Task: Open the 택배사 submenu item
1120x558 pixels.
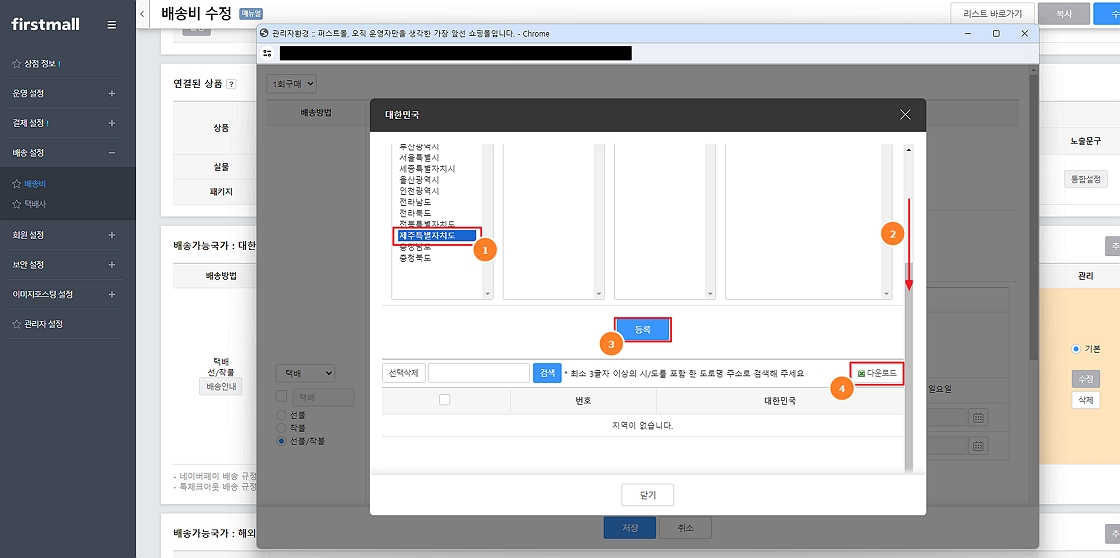Action: (35, 204)
